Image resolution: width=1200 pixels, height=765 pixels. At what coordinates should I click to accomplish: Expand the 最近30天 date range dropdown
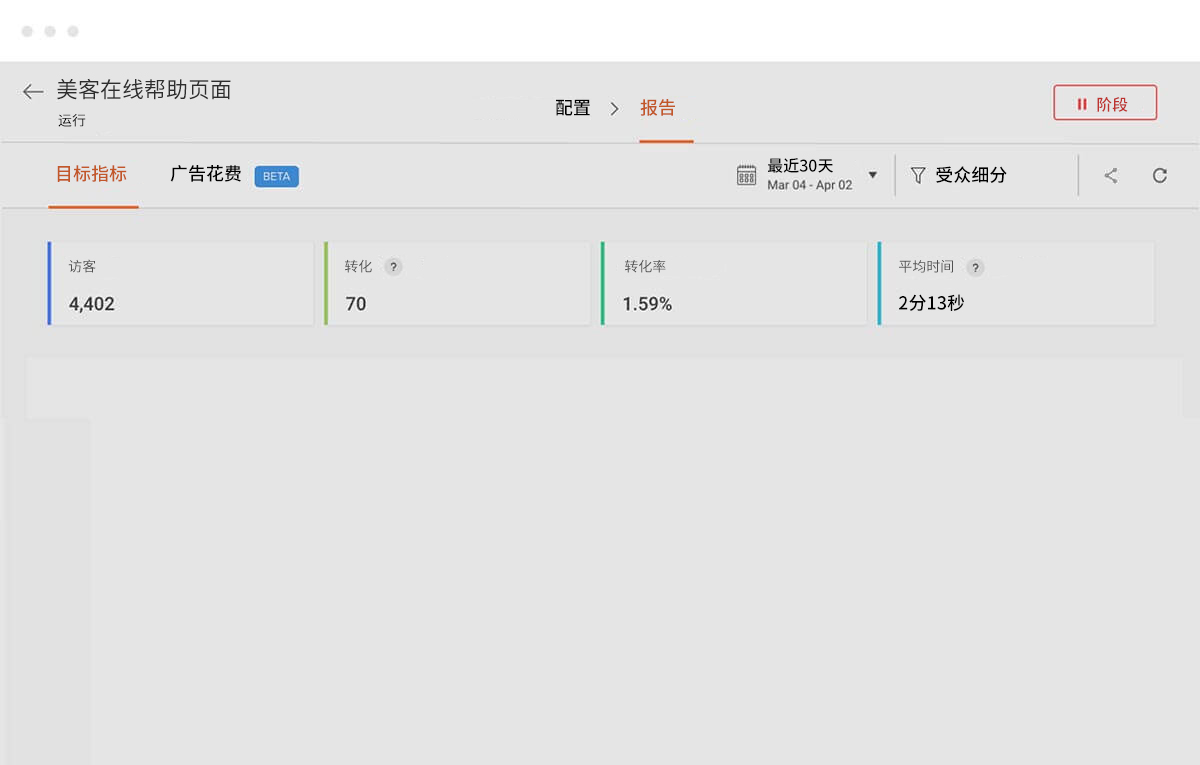click(x=873, y=175)
